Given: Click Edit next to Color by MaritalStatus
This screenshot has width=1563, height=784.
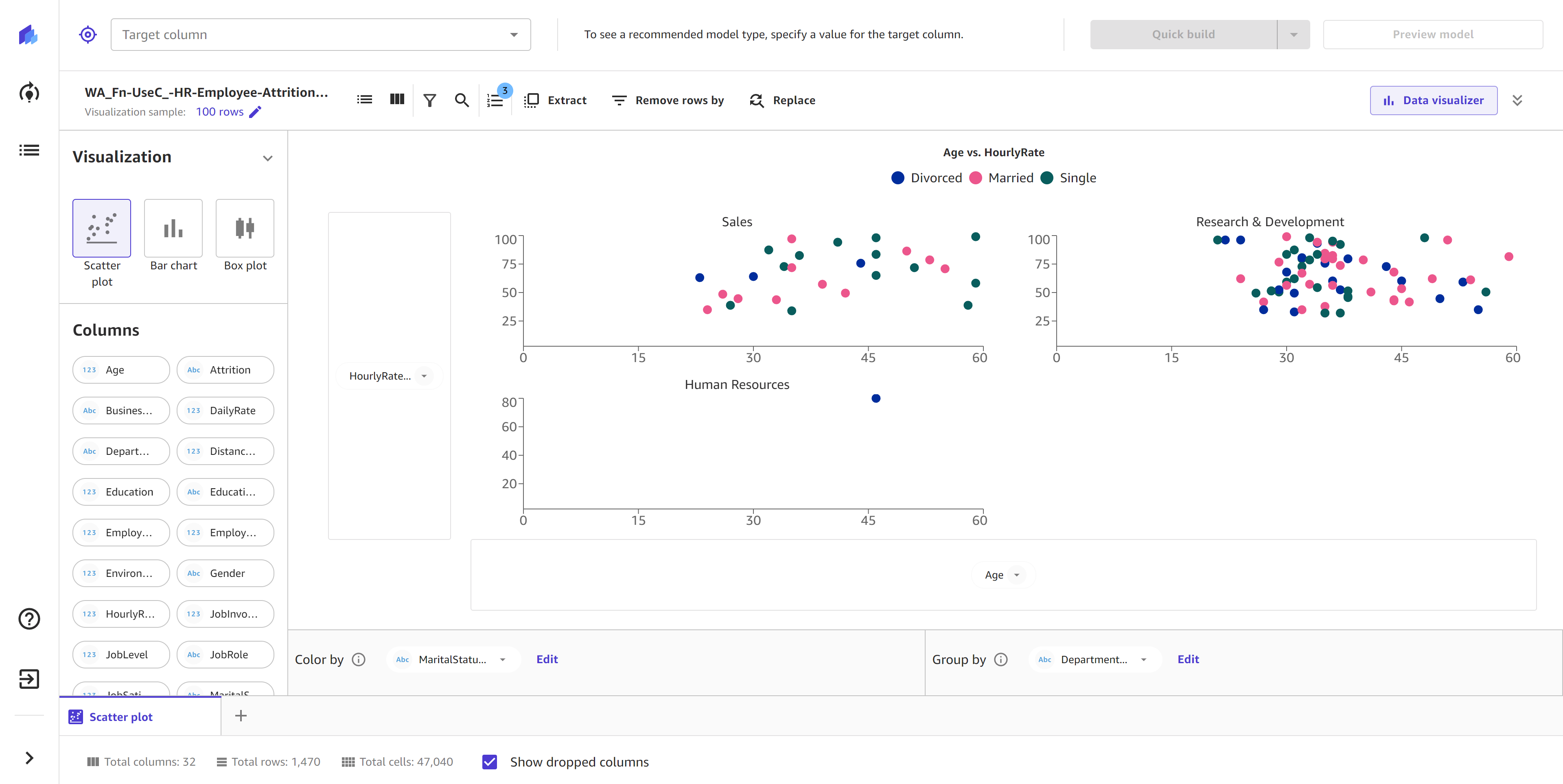Looking at the screenshot, I should point(548,659).
